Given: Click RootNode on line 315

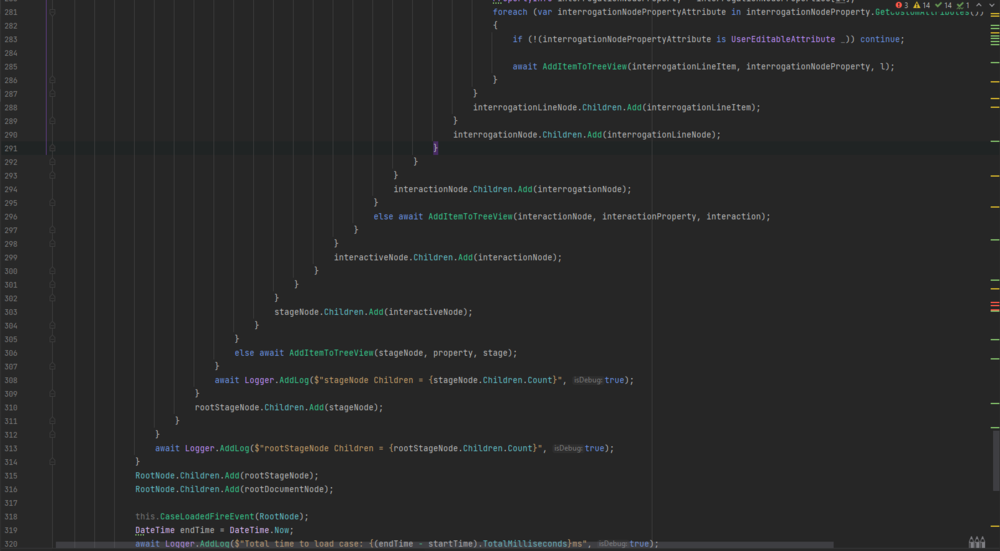Looking at the screenshot, I should coord(155,476).
